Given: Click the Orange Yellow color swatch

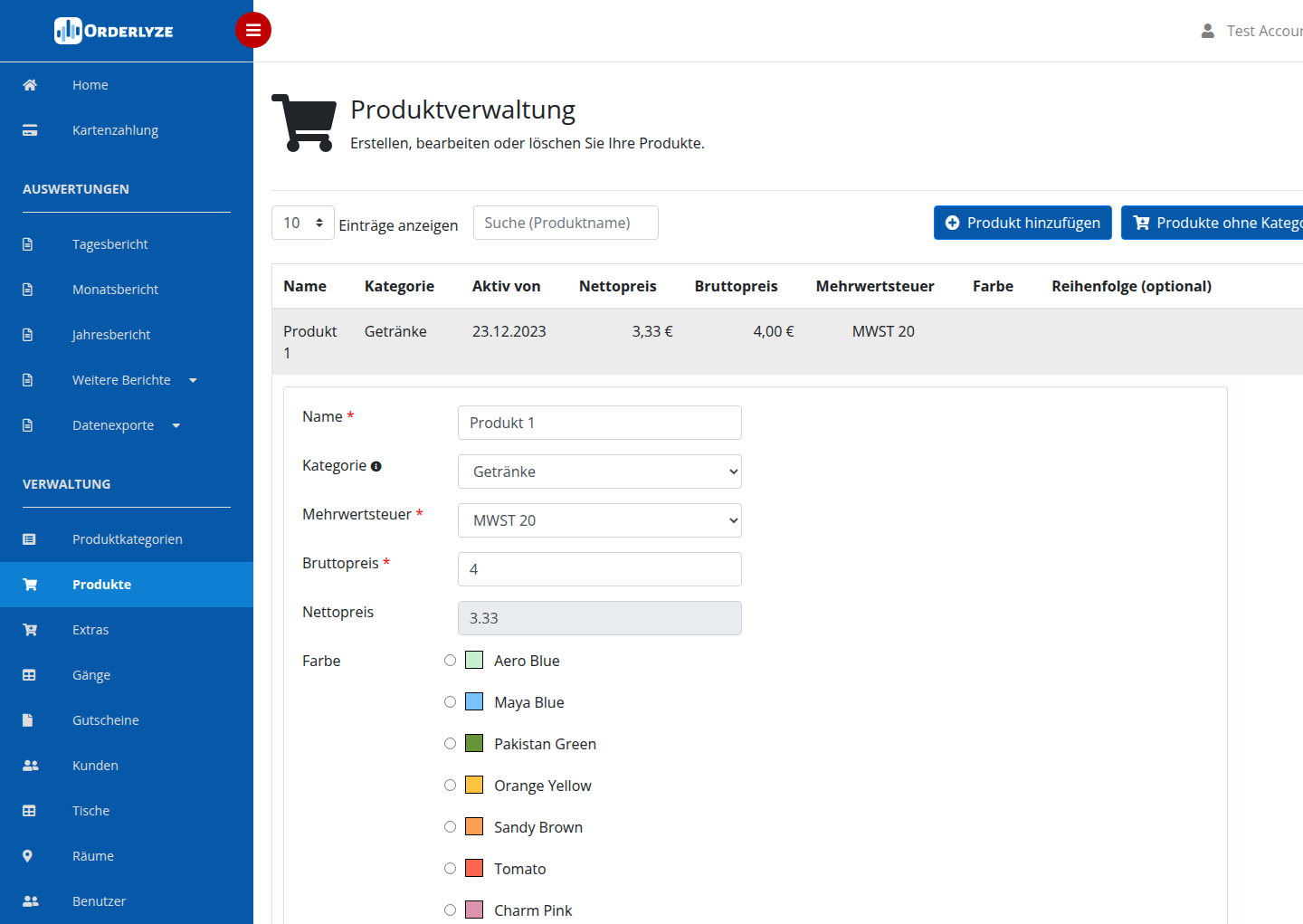Looking at the screenshot, I should pos(474,785).
